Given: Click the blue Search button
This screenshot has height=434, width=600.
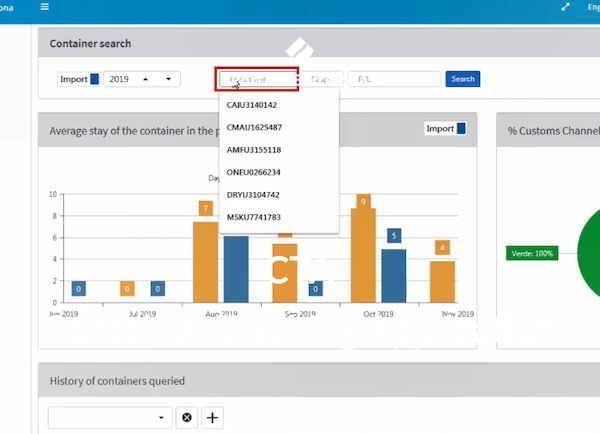Looking at the screenshot, I should click(x=462, y=79).
